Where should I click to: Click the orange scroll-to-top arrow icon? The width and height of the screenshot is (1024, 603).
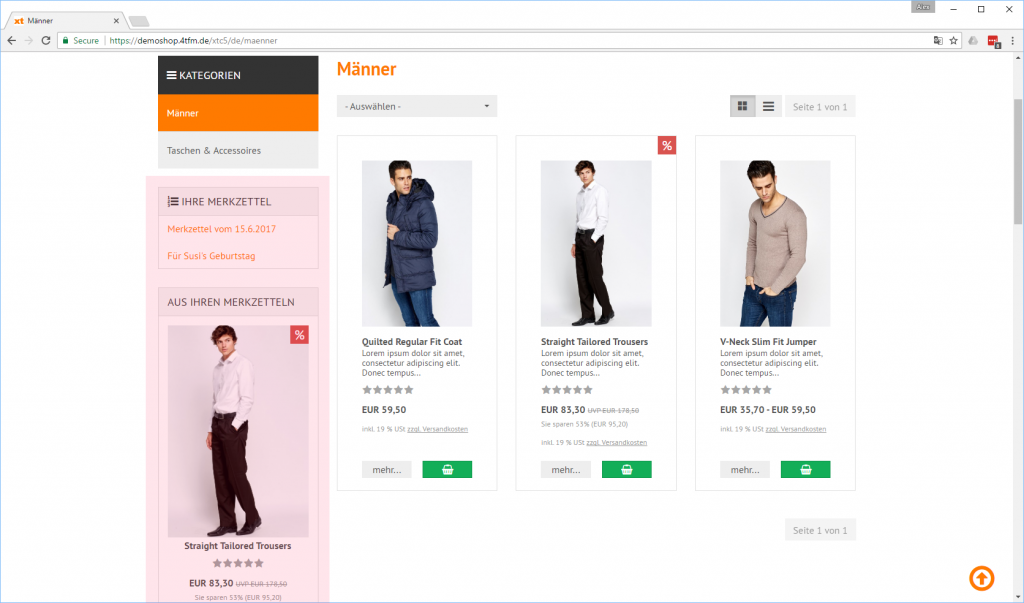pyautogui.click(x=981, y=578)
